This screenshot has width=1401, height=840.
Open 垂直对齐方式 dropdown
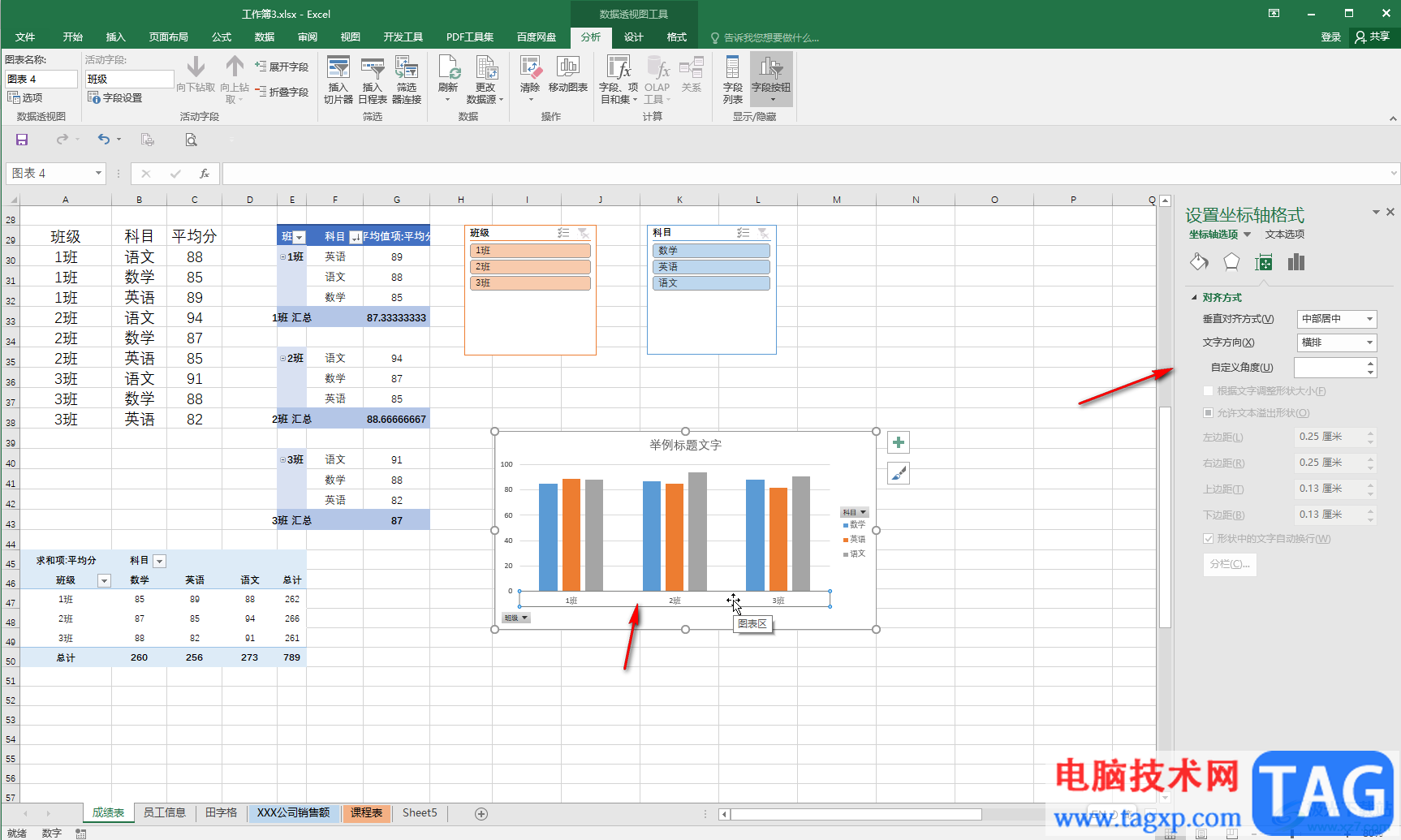click(1336, 319)
